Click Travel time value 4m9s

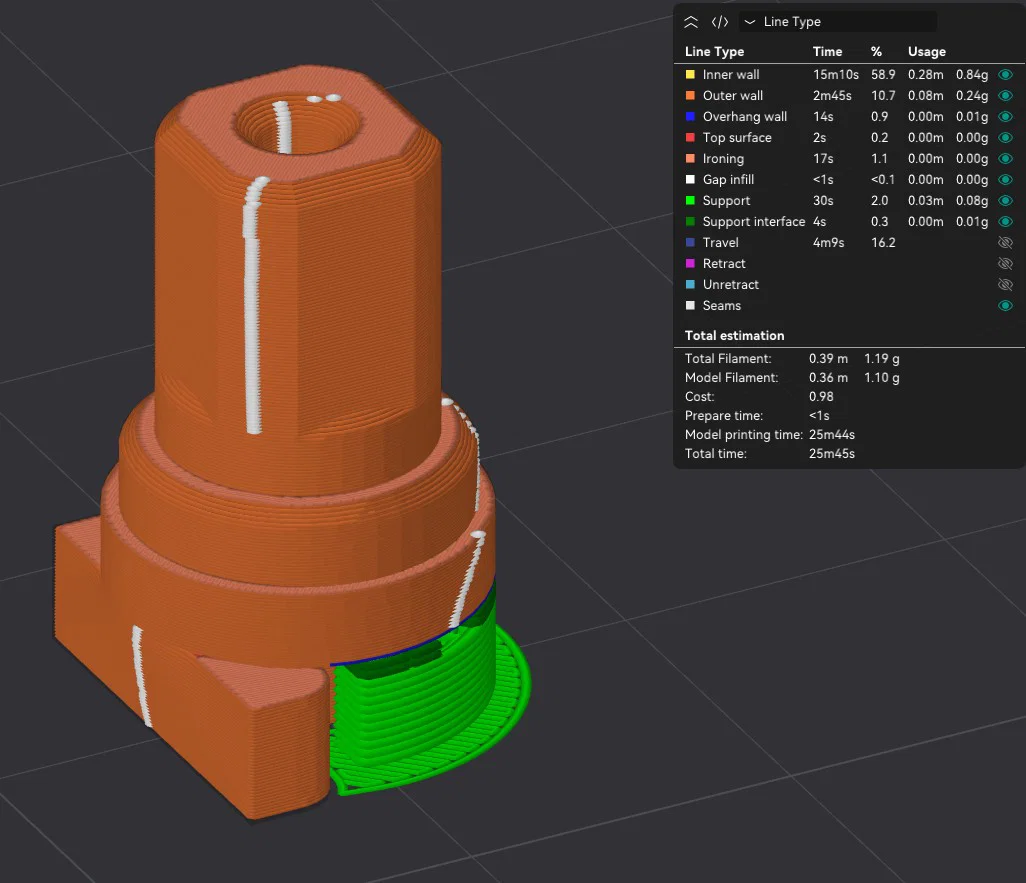click(828, 242)
